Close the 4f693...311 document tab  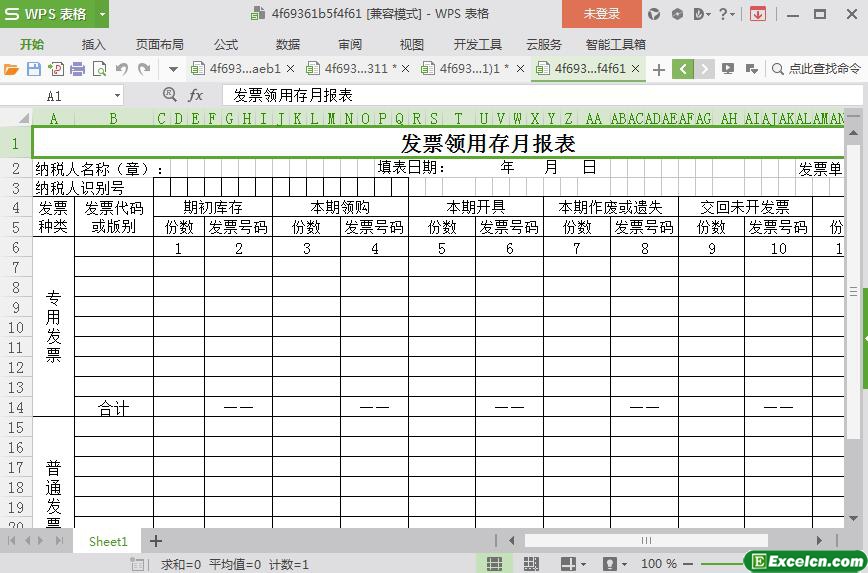406,69
